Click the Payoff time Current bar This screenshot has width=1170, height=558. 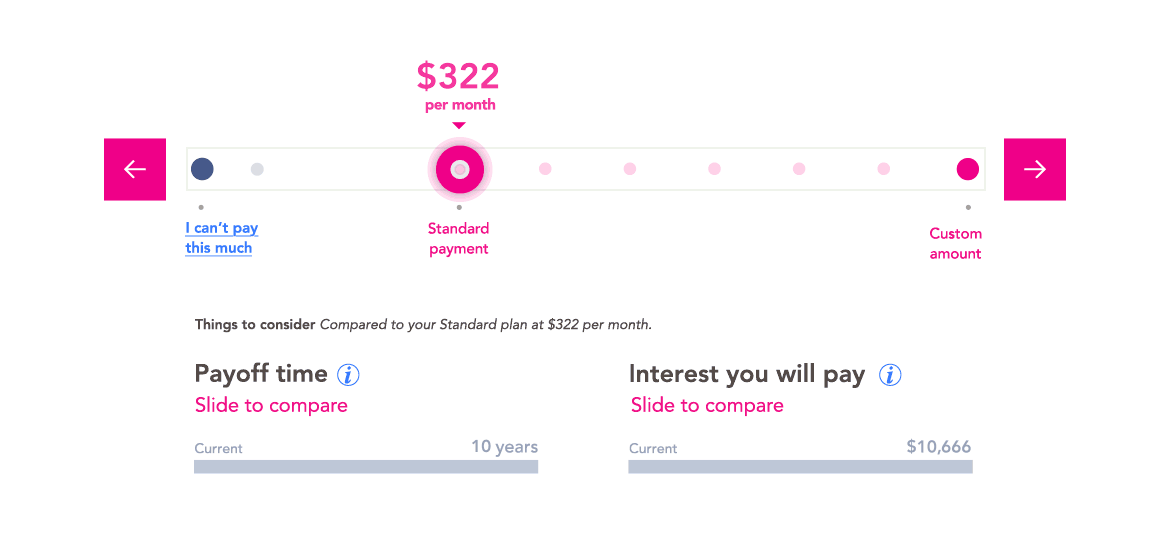click(x=366, y=466)
